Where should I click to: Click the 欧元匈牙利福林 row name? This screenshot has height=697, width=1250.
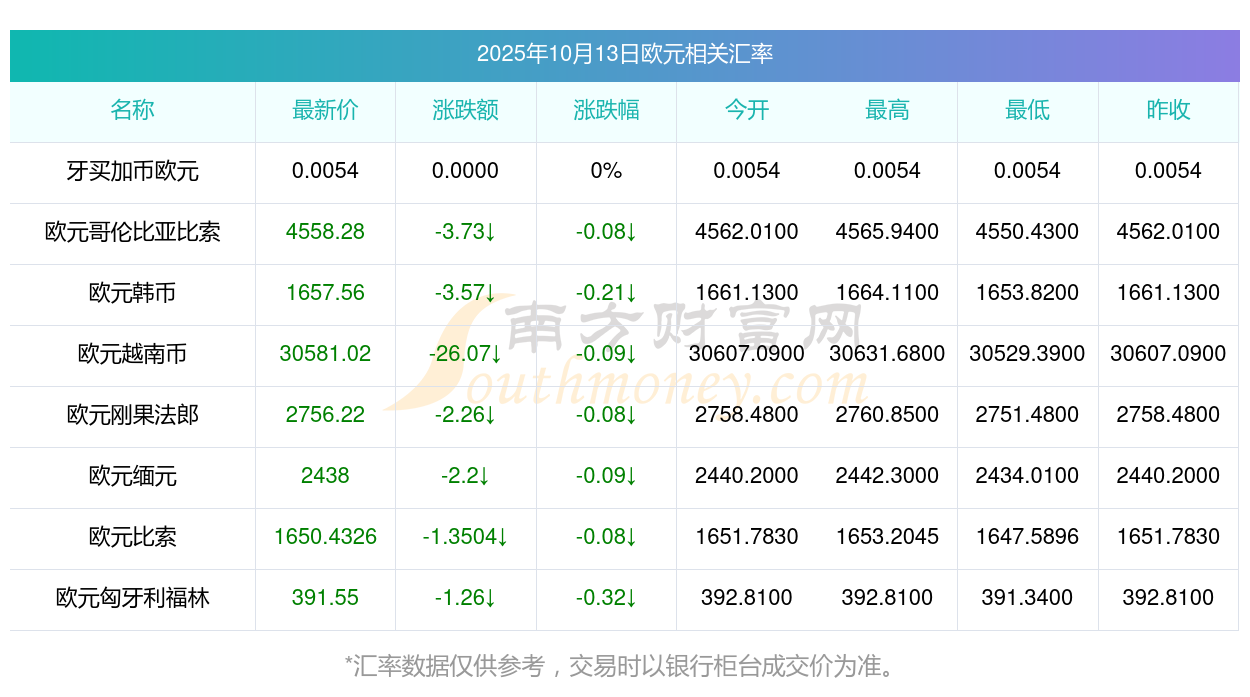132,598
